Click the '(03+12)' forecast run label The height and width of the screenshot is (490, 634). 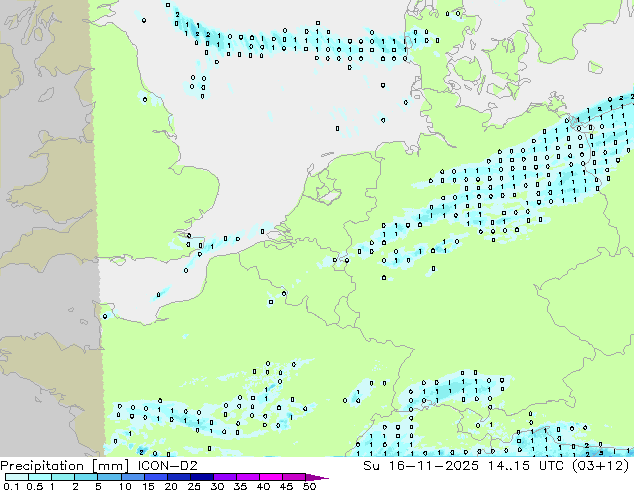click(x=601, y=466)
